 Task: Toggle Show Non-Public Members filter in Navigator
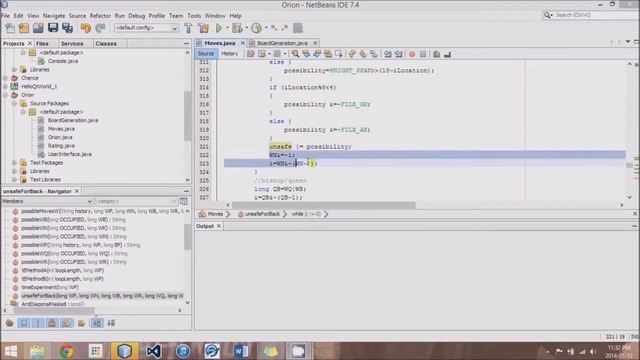point(52,323)
